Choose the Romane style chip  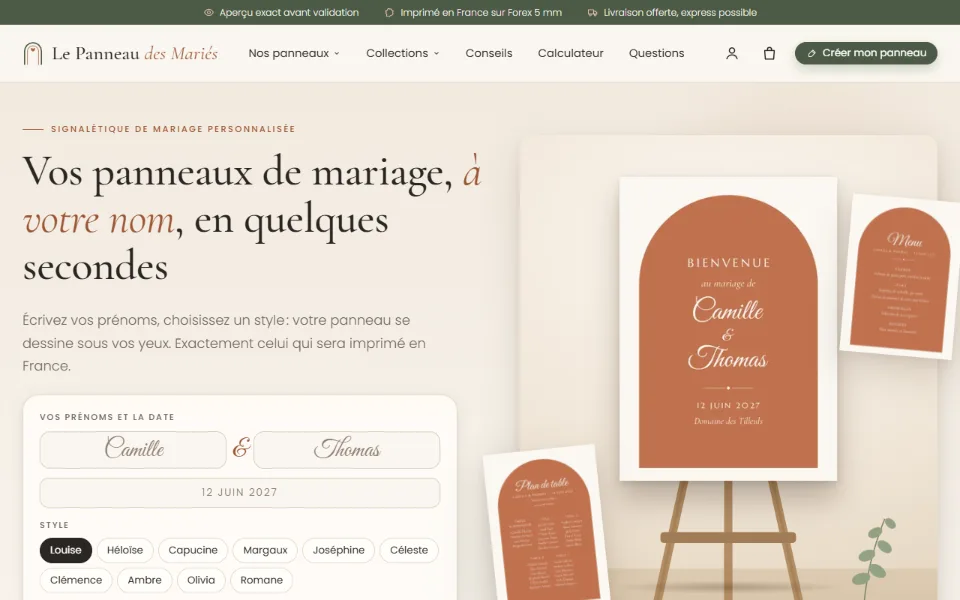[261, 580]
